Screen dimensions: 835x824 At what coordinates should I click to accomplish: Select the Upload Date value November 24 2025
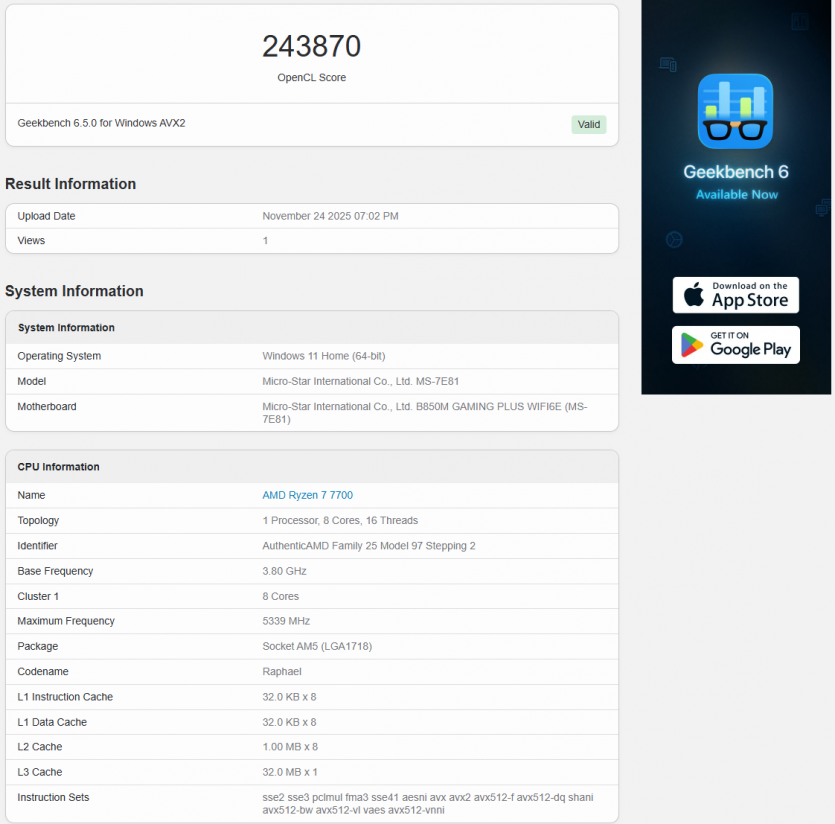330,216
